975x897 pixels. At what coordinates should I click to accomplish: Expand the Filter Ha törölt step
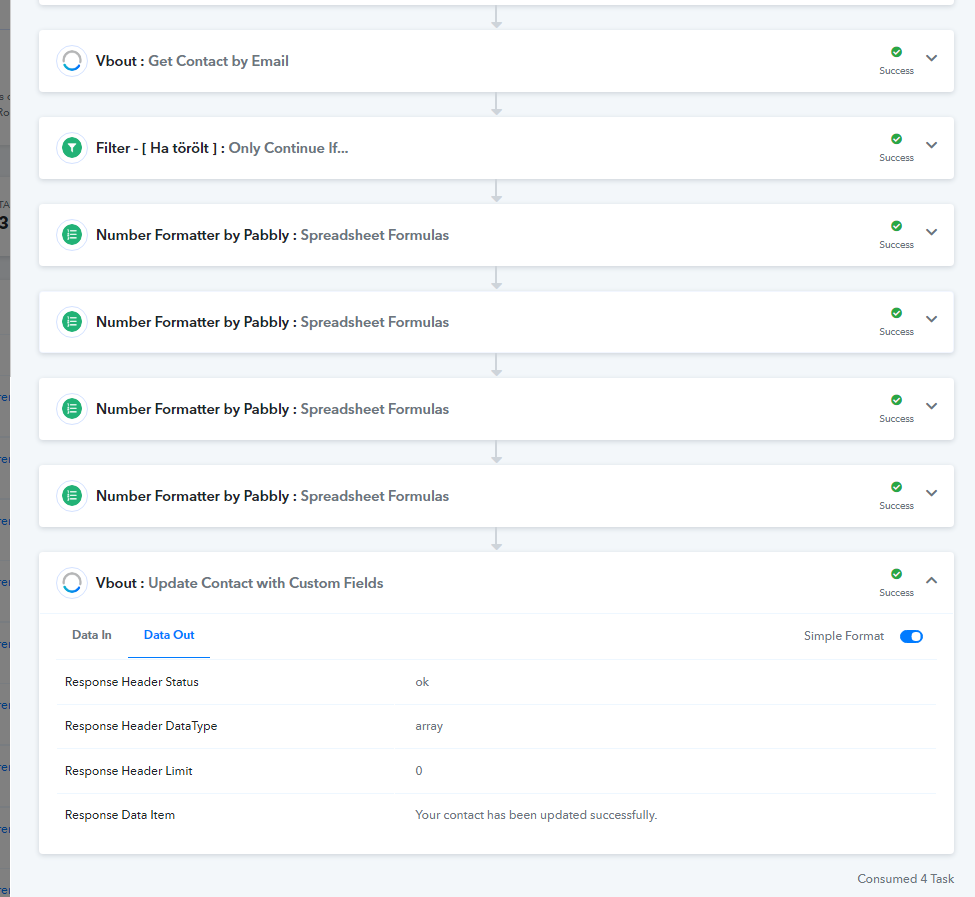click(x=931, y=145)
